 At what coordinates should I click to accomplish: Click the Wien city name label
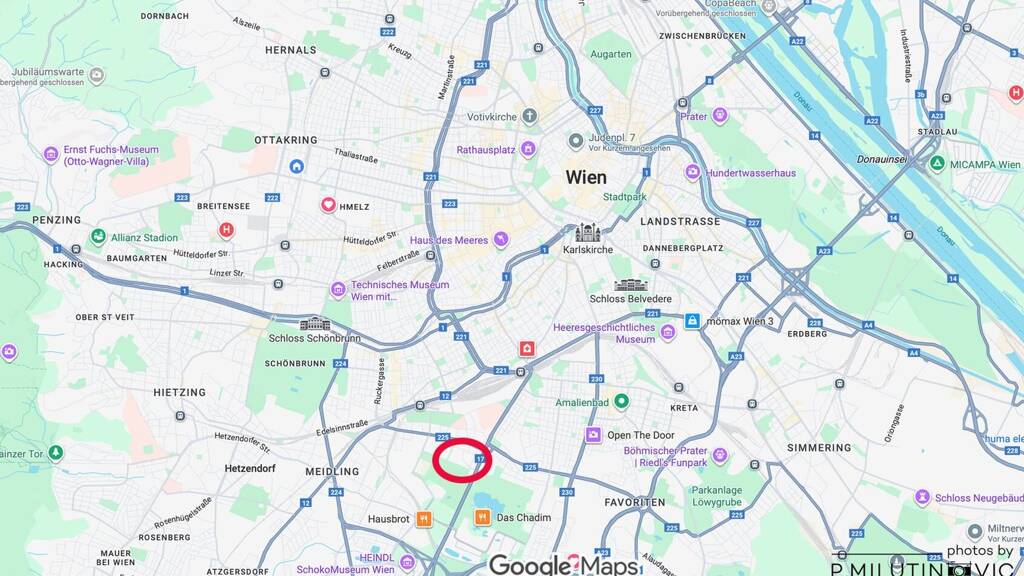pyautogui.click(x=586, y=177)
